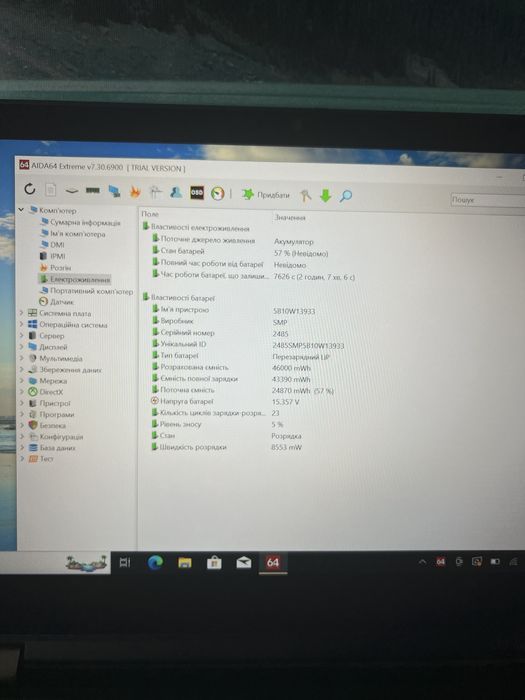Click the blue person toolbar icon

click(x=176, y=192)
